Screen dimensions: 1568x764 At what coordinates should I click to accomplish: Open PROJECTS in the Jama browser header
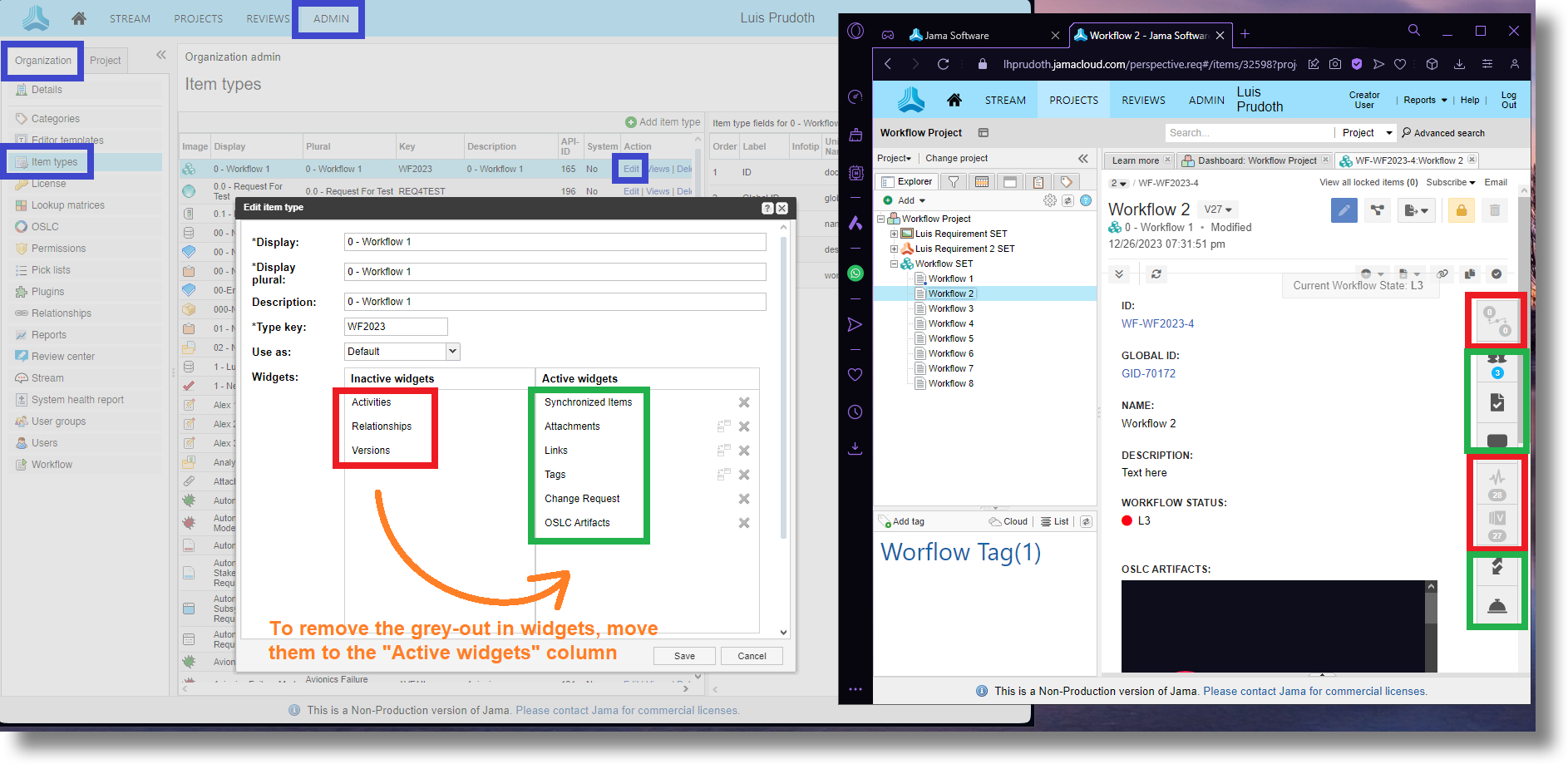pyautogui.click(x=1073, y=100)
